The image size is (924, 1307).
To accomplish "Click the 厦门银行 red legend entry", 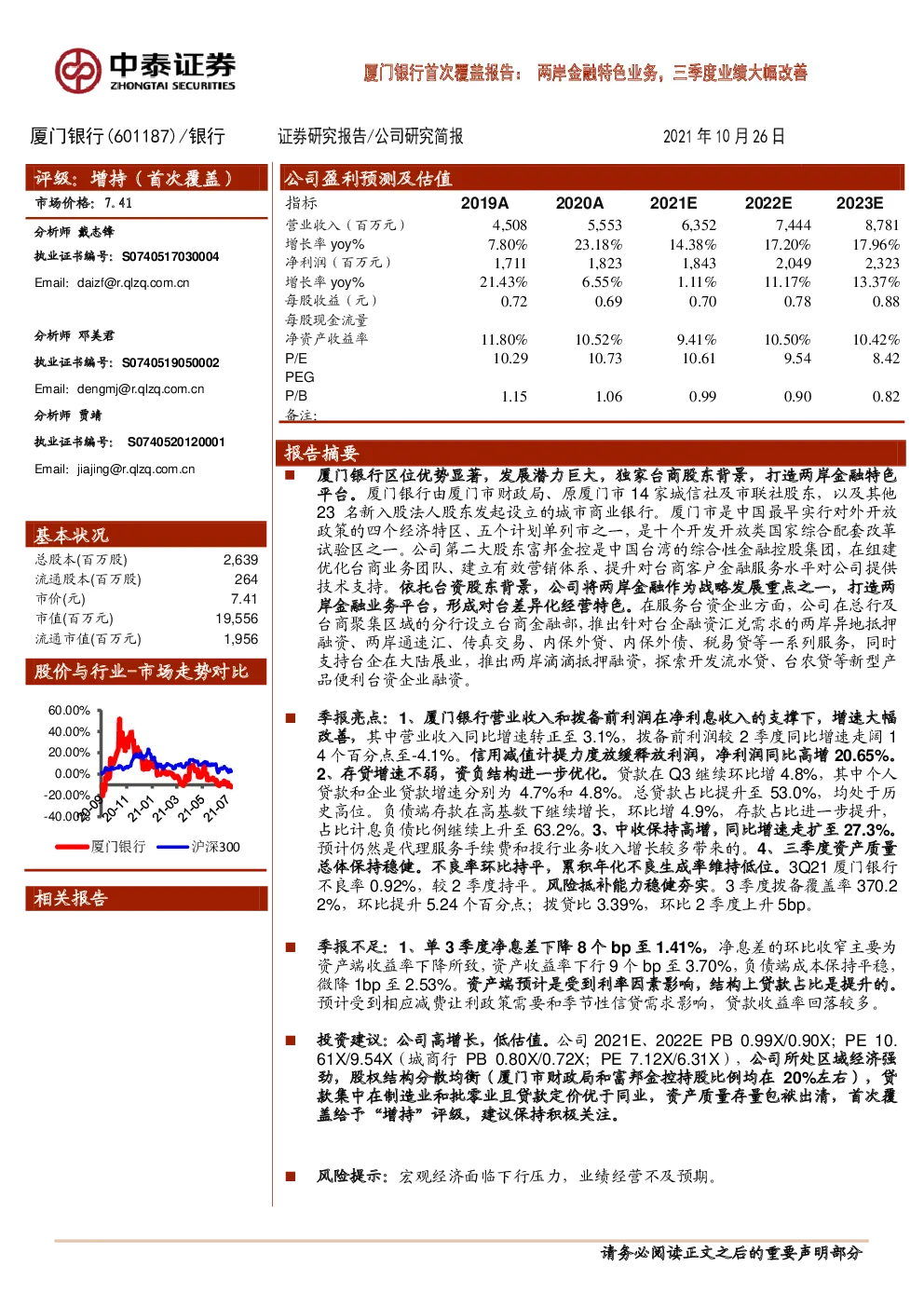I will point(101,847).
